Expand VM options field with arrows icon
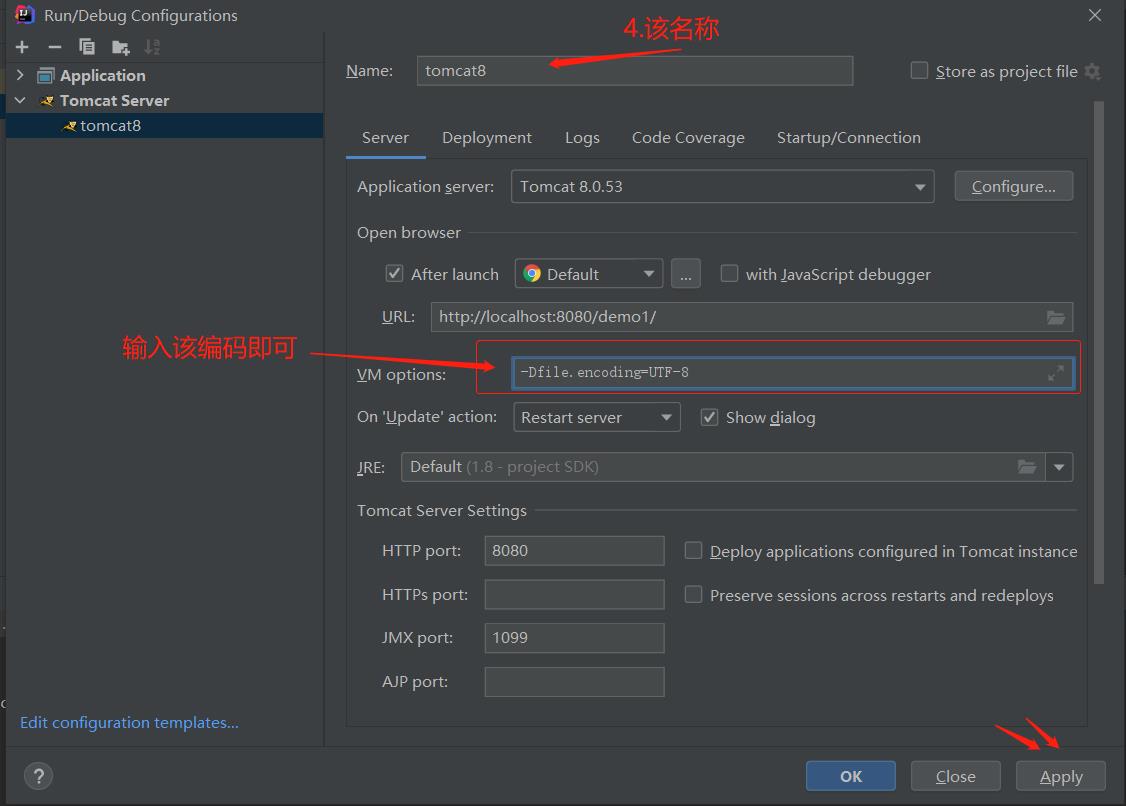The height and width of the screenshot is (806, 1126). (1056, 373)
